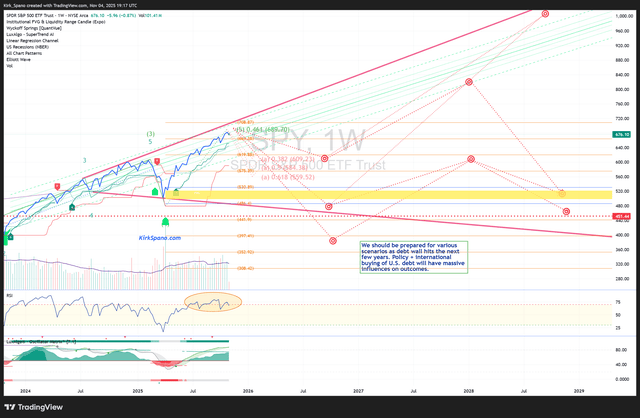This screenshot has height=418, width=640.
Task: Click the 25 level on RSI axis
Action: click(618, 328)
